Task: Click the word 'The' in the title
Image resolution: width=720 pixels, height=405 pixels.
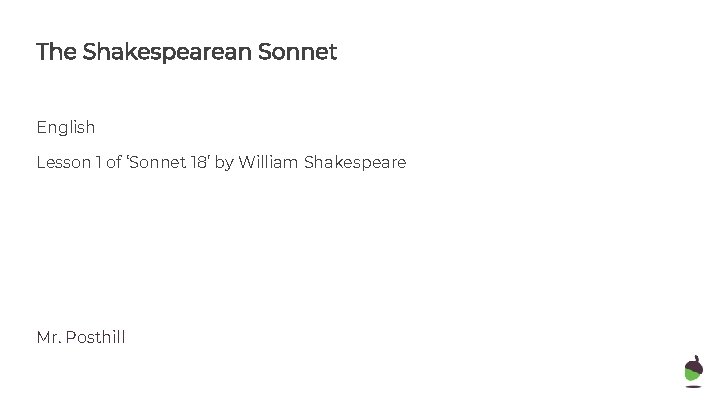Action: [x=56, y=52]
